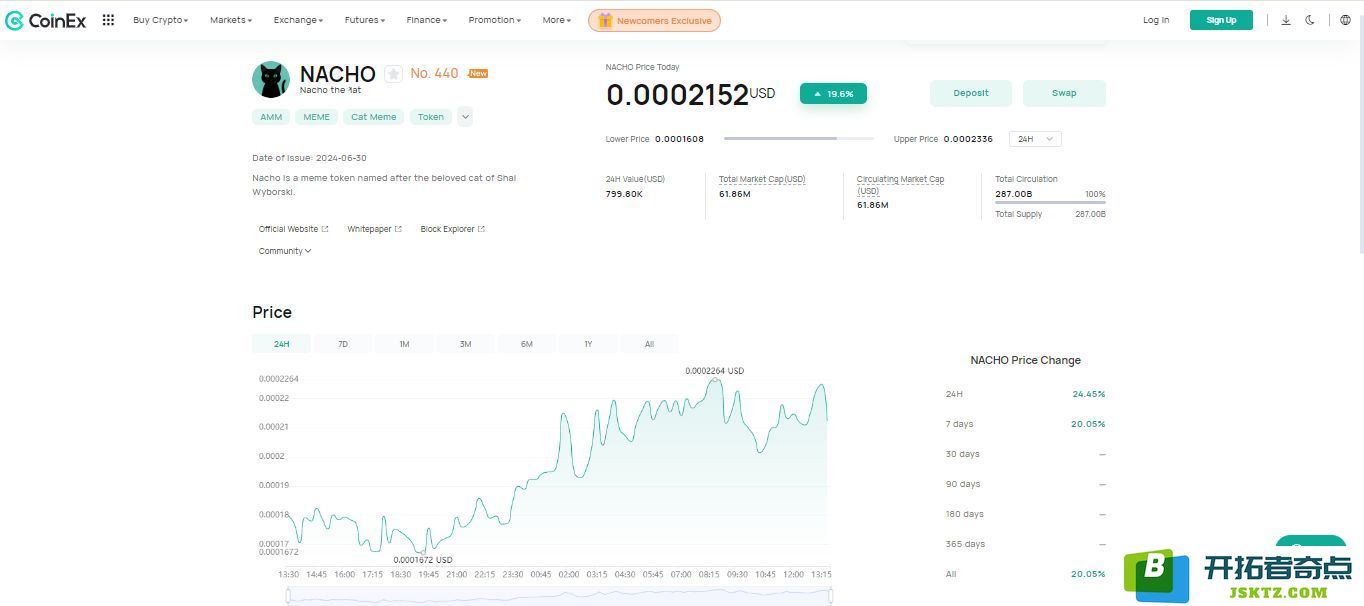This screenshot has height=606, width=1364.
Task: Click the right handle of chart range slider
Action: pyautogui.click(x=831, y=596)
